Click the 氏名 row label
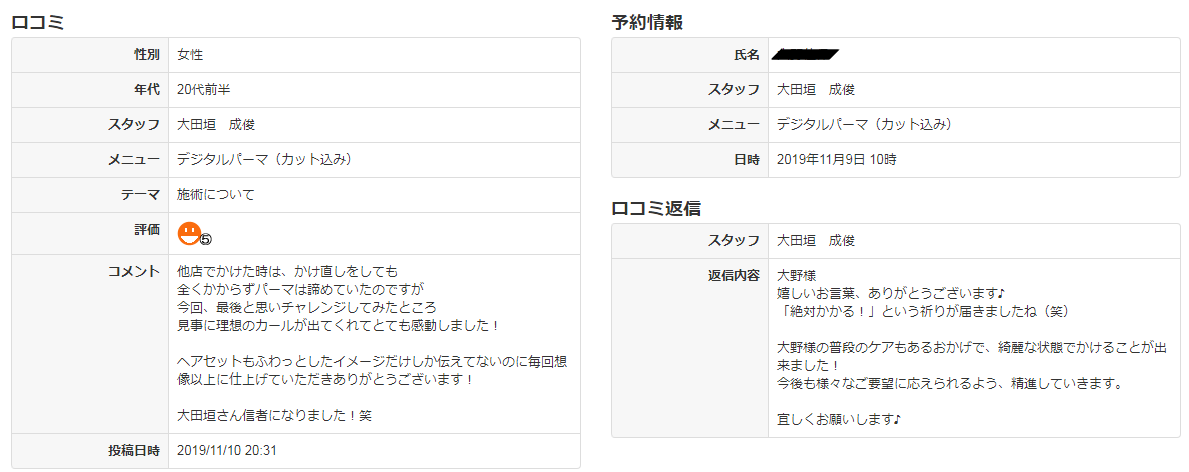Image resolution: width=1189 pixels, height=472 pixels. [746, 55]
